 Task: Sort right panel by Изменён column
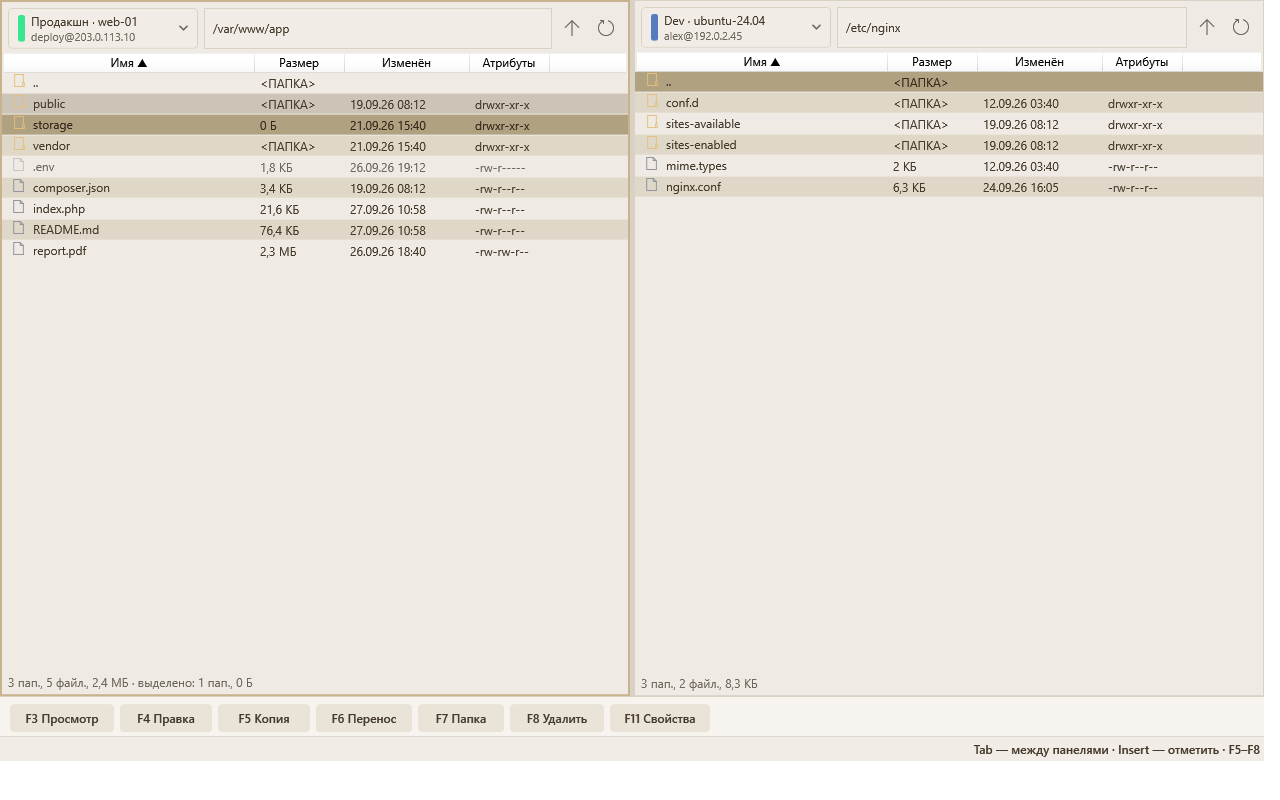click(x=1040, y=62)
